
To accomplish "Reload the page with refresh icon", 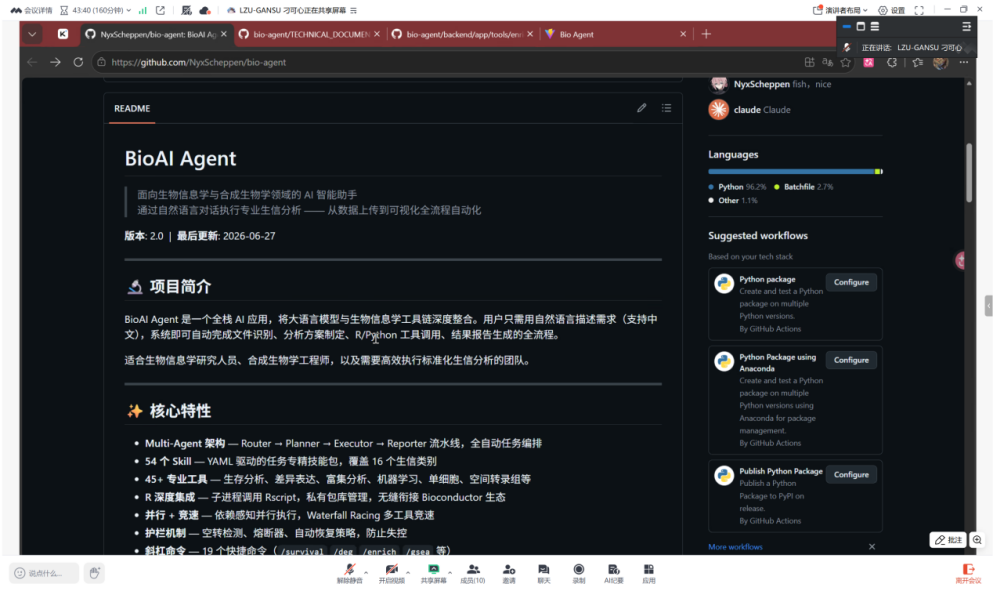I will click(78, 62).
